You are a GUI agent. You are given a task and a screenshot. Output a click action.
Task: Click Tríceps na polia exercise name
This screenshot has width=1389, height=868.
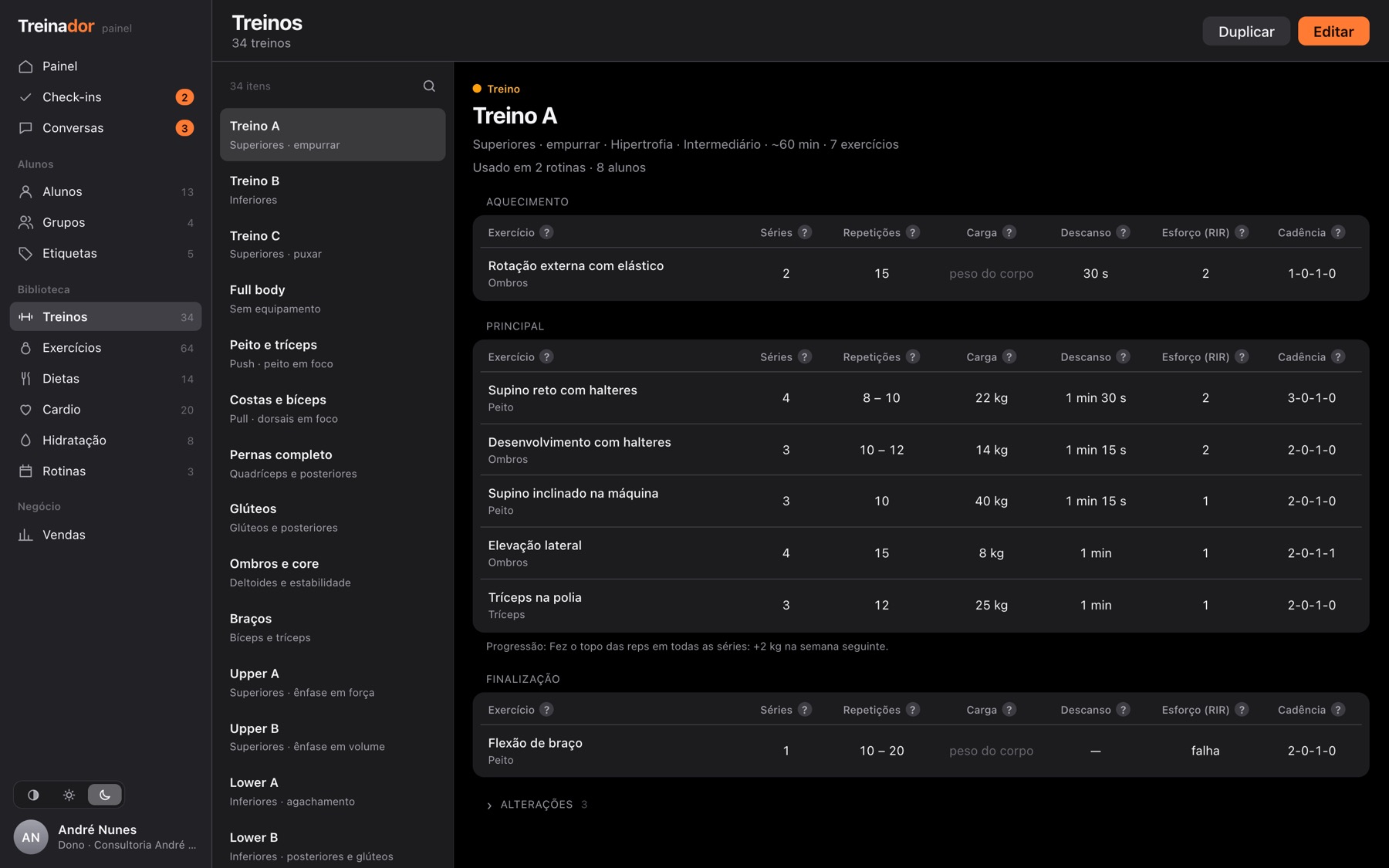pyautogui.click(x=535, y=597)
